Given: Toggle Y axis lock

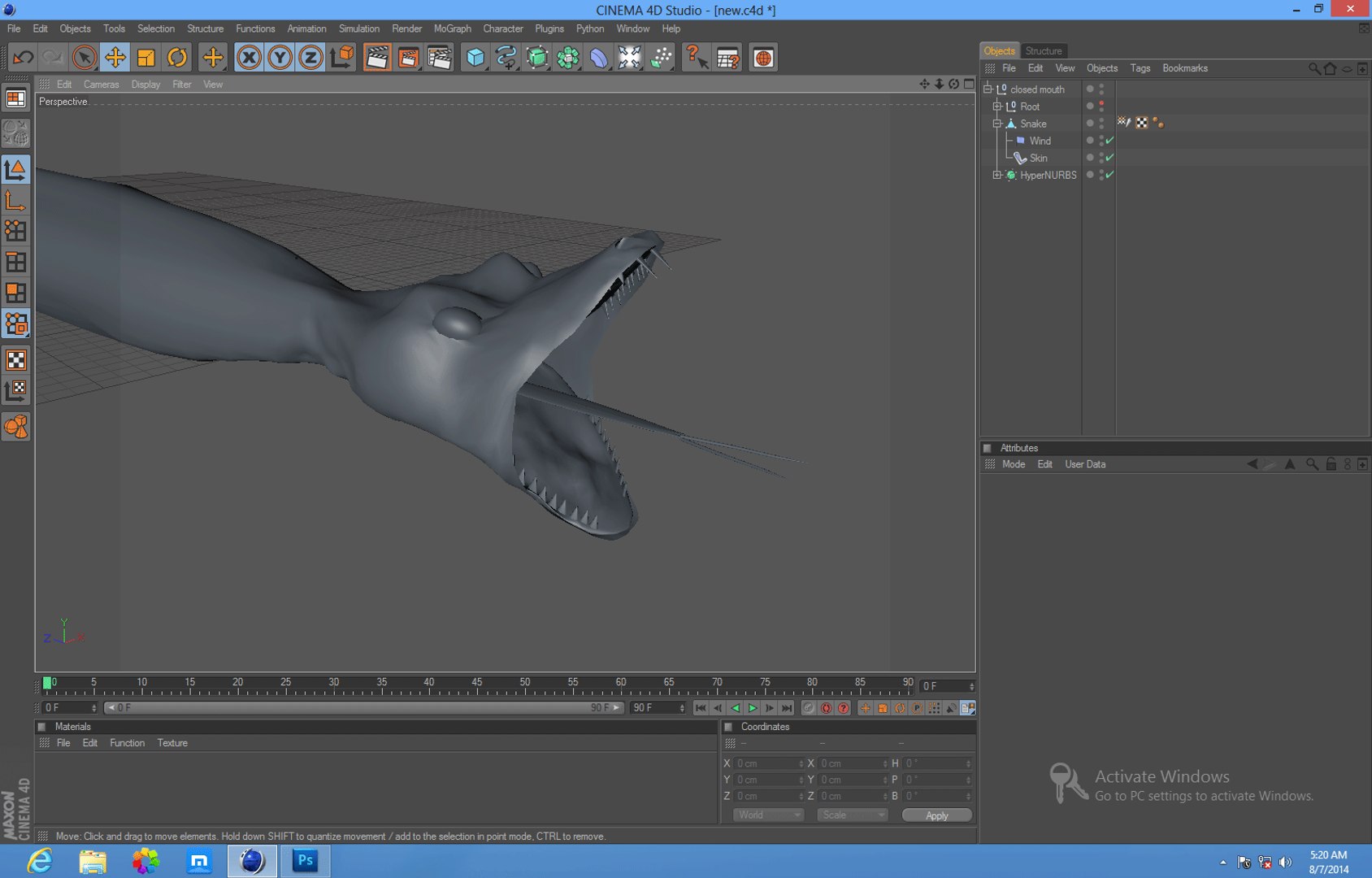Looking at the screenshot, I should [x=280, y=58].
